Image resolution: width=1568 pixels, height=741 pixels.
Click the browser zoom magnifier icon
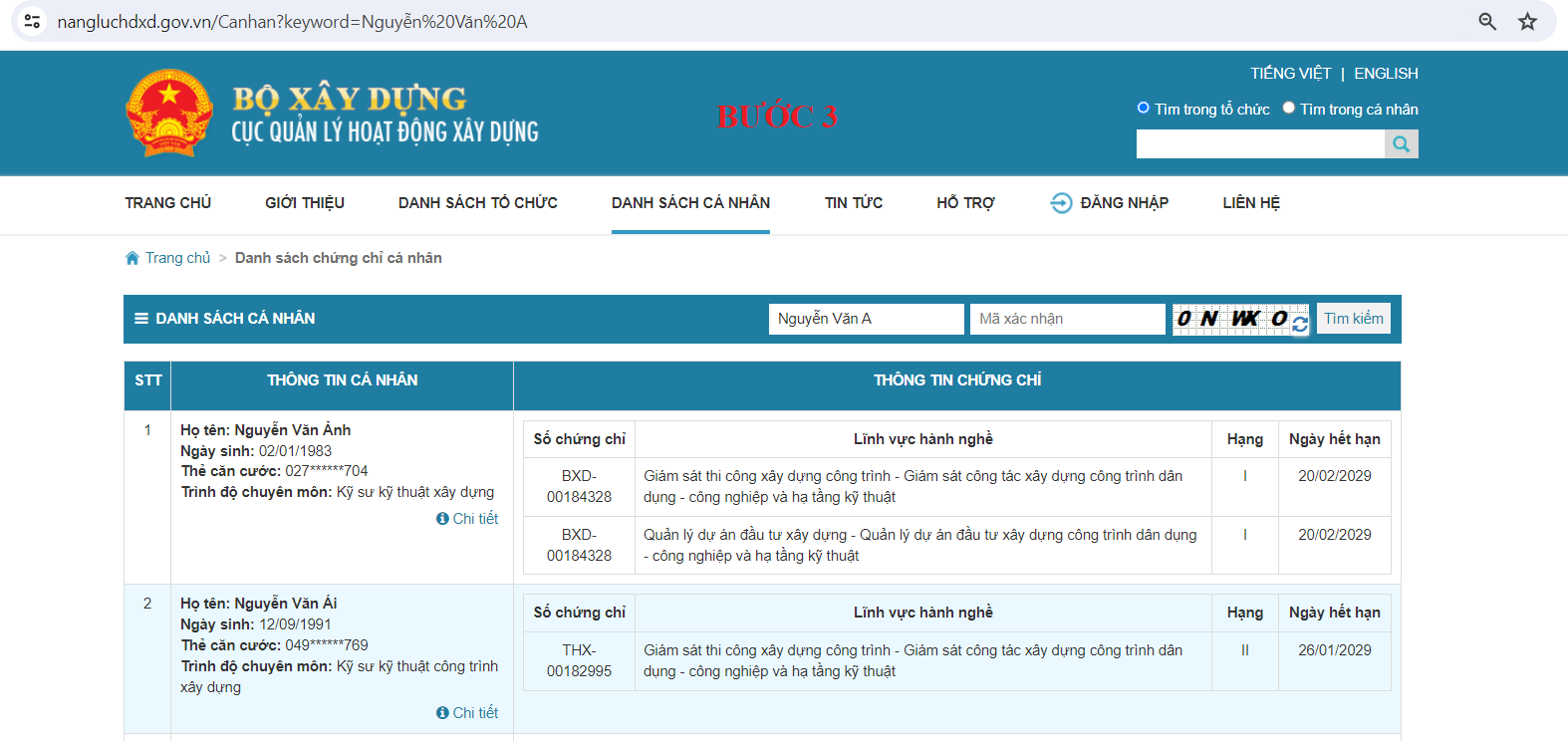coord(1486,22)
